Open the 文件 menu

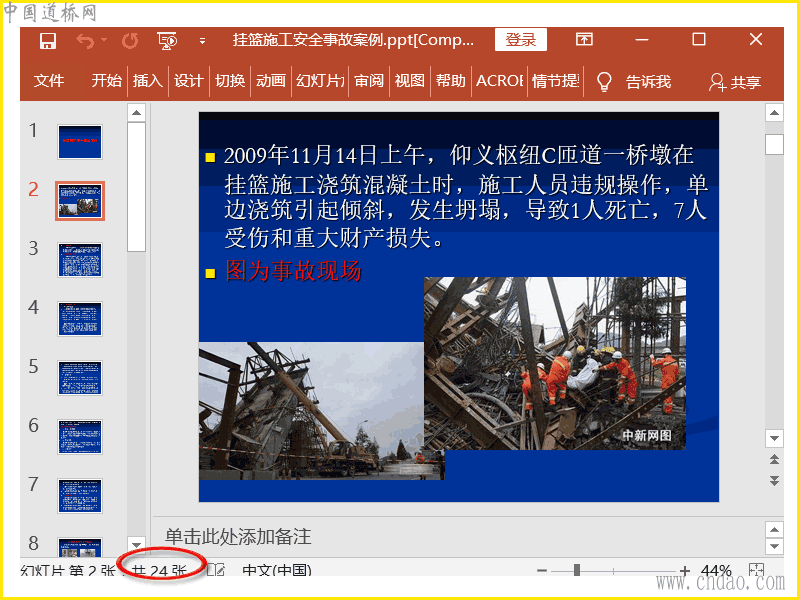pyautogui.click(x=49, y=81)
